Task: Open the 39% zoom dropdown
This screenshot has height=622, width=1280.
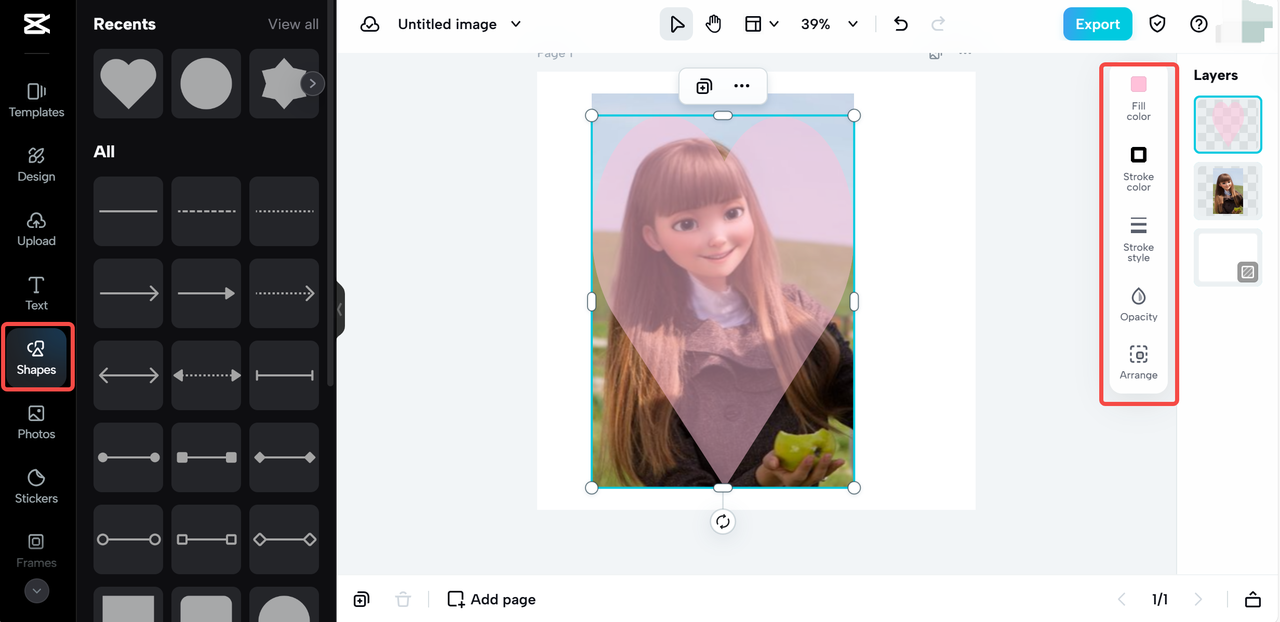Action: pos(829,24)
